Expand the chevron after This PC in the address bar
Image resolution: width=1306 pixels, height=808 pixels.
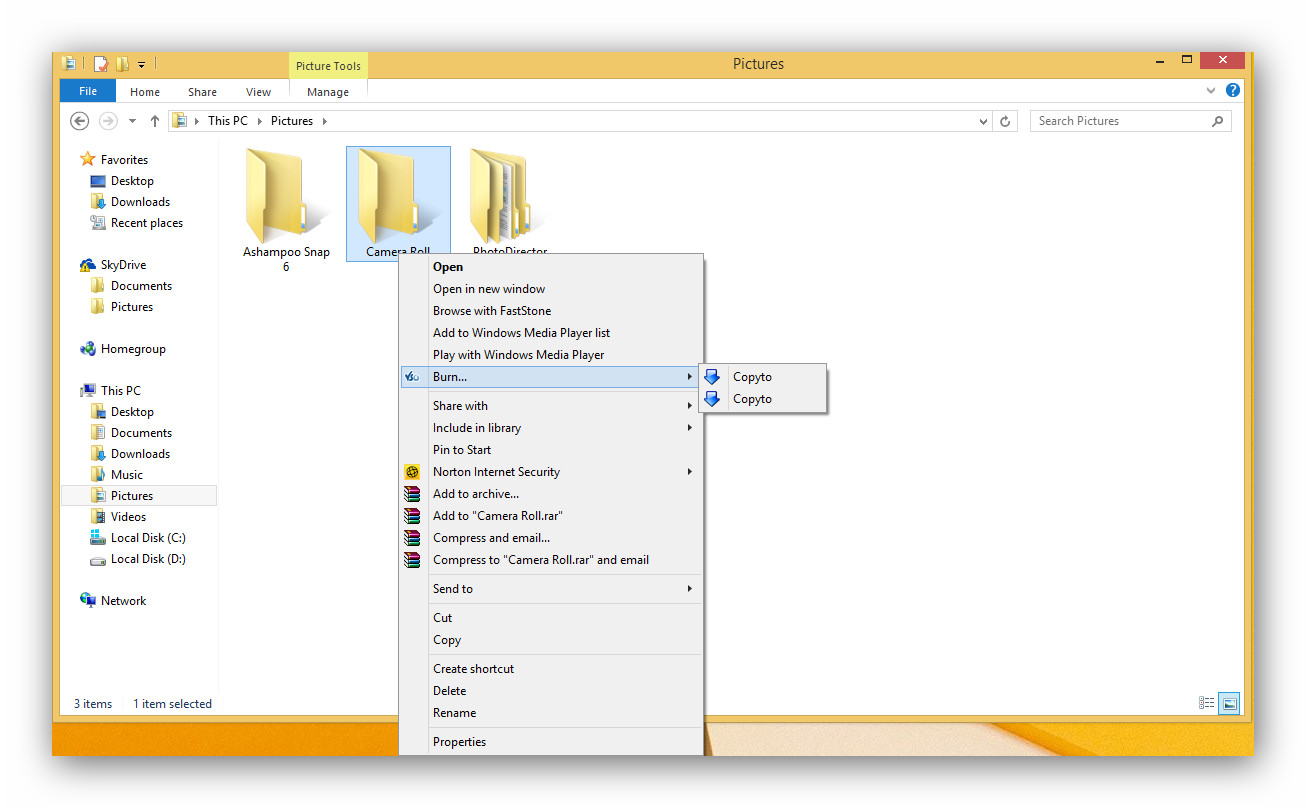pos(260,121)
